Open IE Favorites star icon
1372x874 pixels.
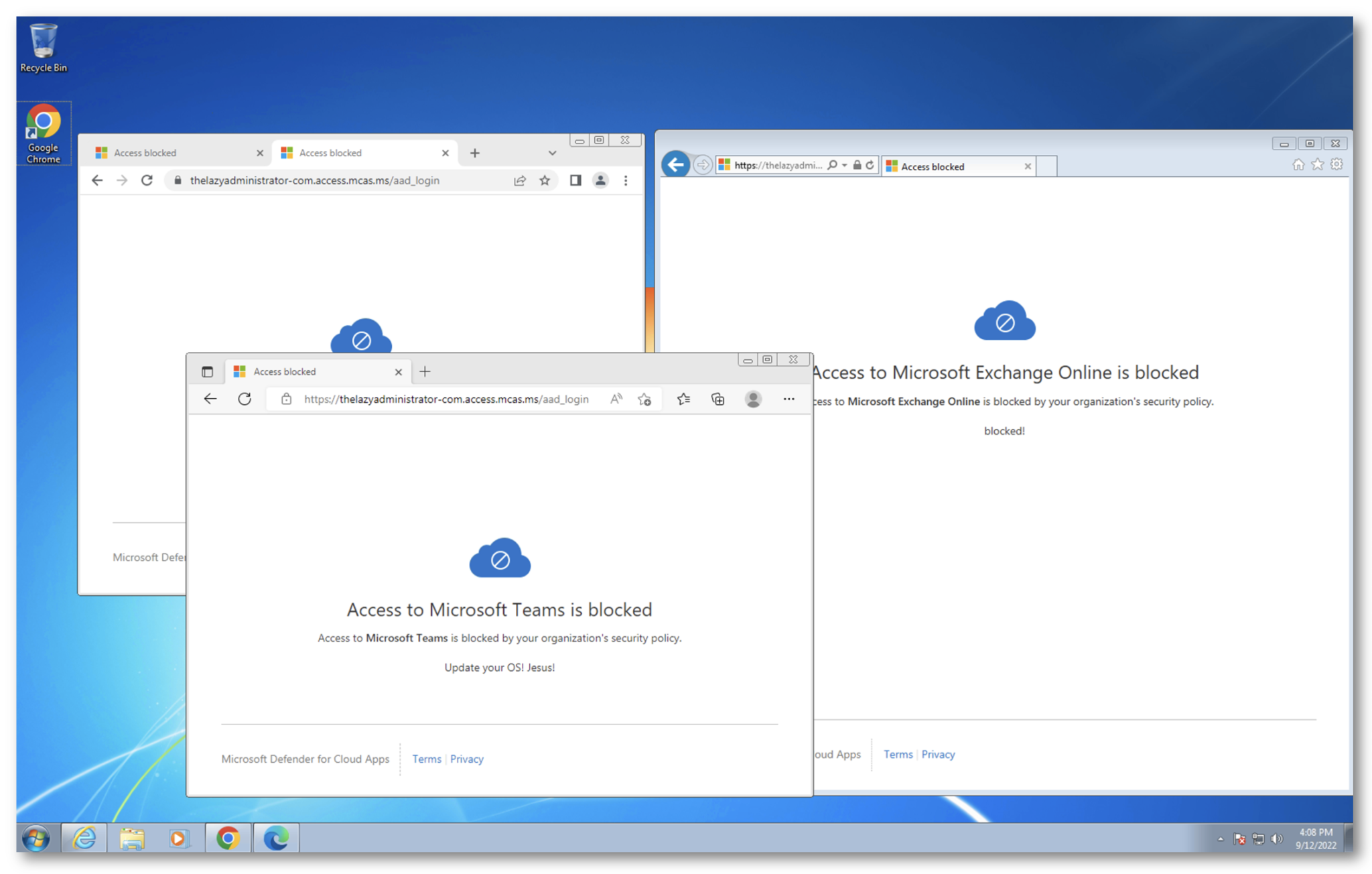pyautogui.click(x=1318, y=165)
